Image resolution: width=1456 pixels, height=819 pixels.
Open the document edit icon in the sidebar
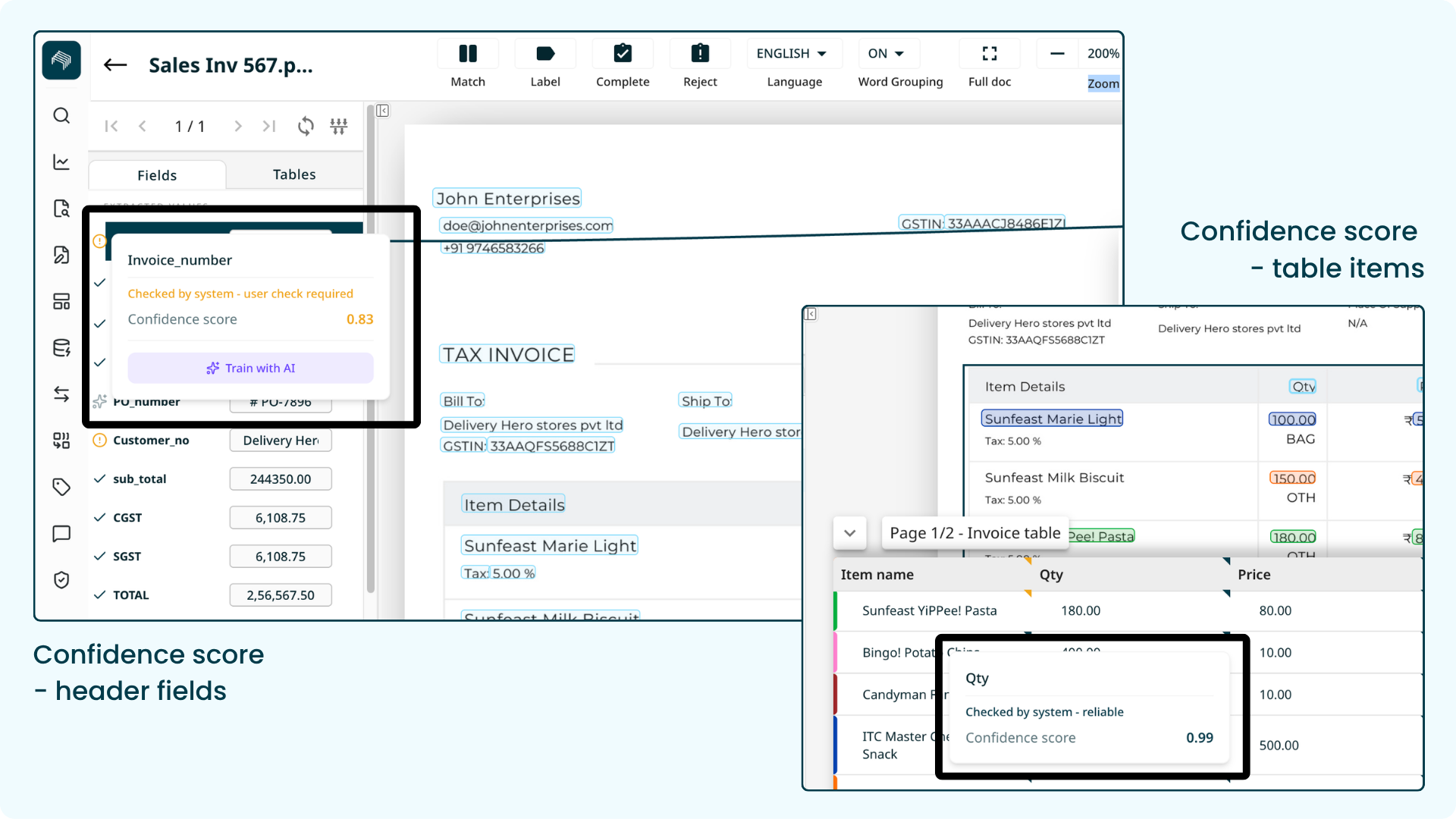click(x=61, y=255)
